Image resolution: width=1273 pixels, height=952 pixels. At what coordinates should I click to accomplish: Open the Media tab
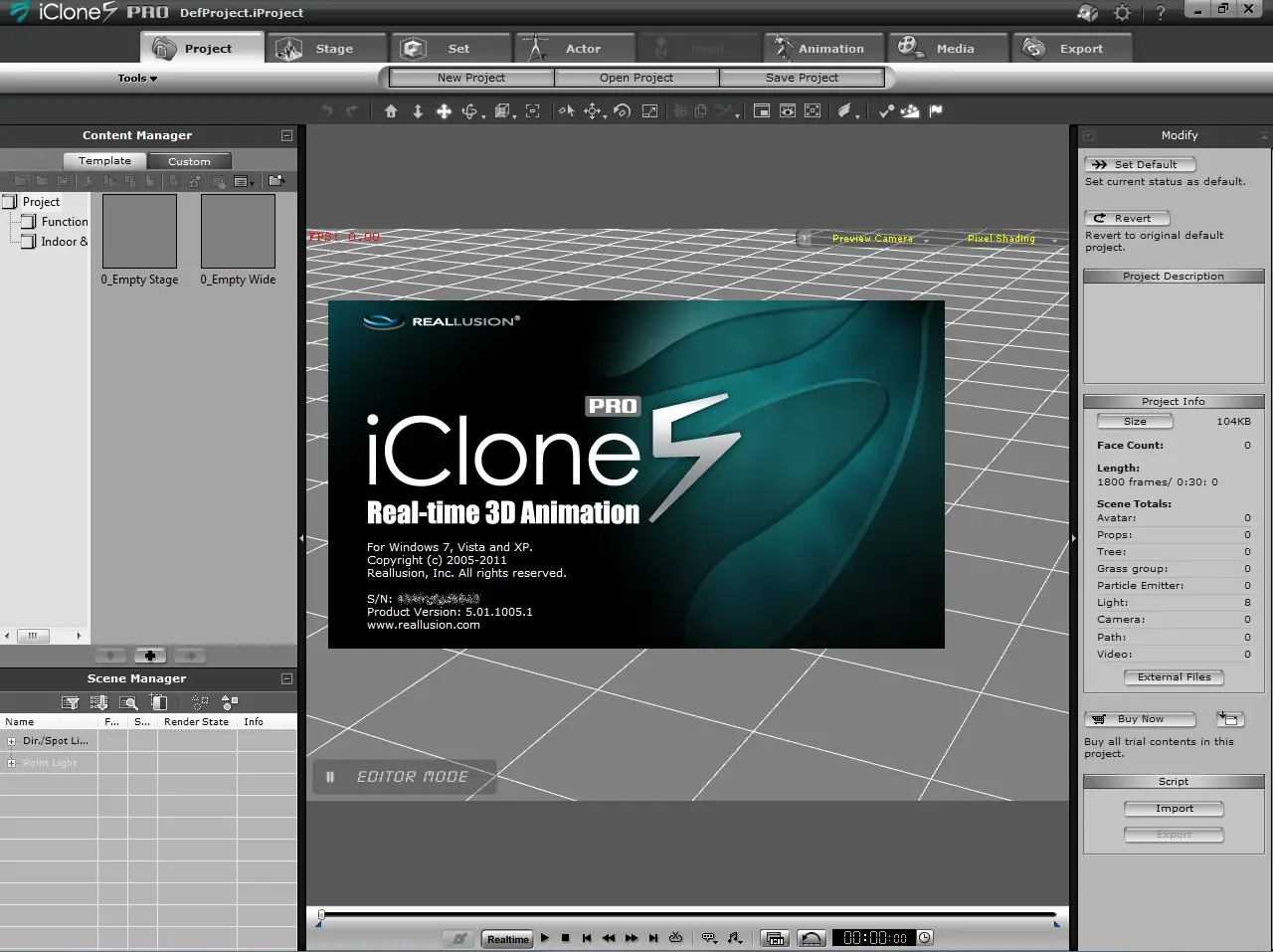tap(948, 48)
